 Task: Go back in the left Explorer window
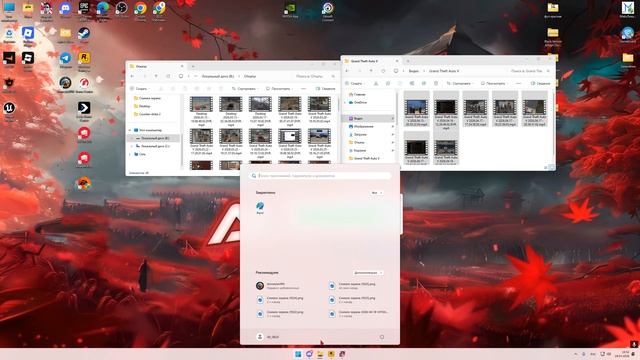pyautogui.click(x=132, y=76)
